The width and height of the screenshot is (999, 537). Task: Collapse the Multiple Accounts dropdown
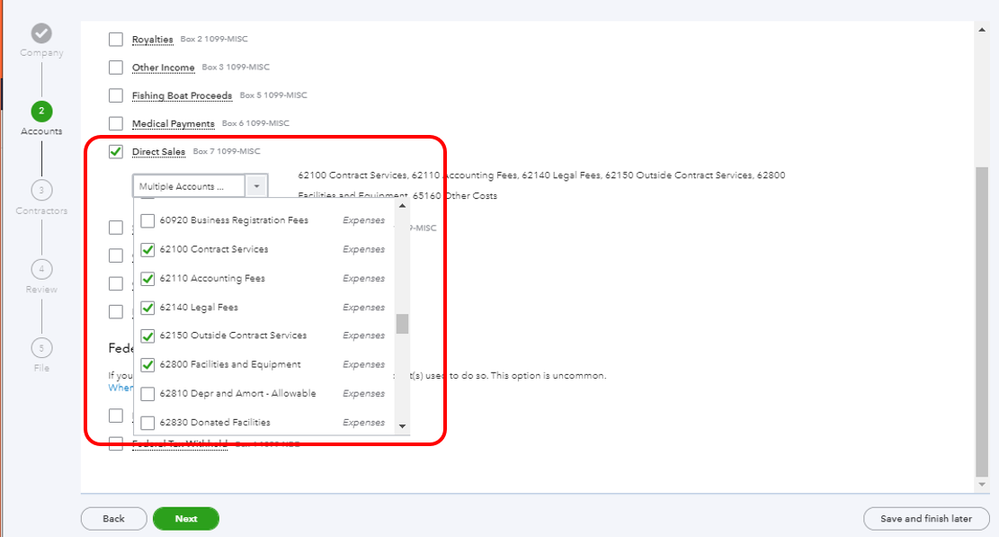tap(257, 186)
